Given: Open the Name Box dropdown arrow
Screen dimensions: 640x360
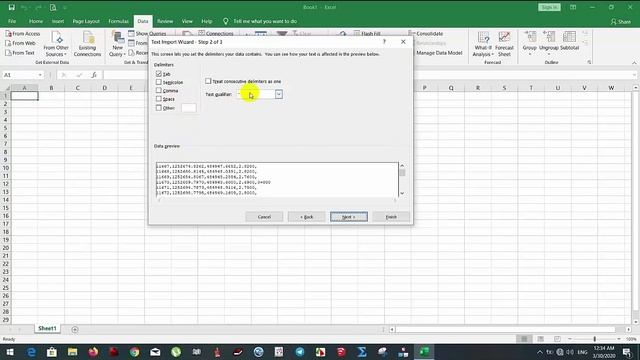Looking at the screenshot, I should point(40,75).
